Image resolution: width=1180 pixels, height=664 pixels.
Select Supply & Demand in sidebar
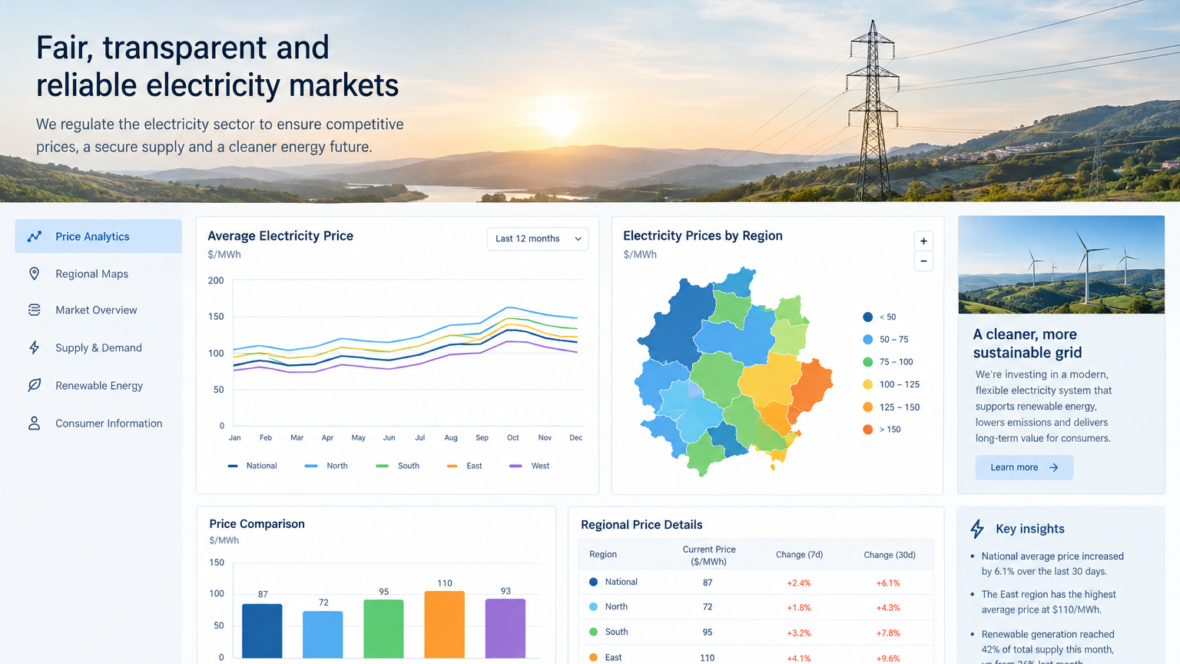point(99,347)
